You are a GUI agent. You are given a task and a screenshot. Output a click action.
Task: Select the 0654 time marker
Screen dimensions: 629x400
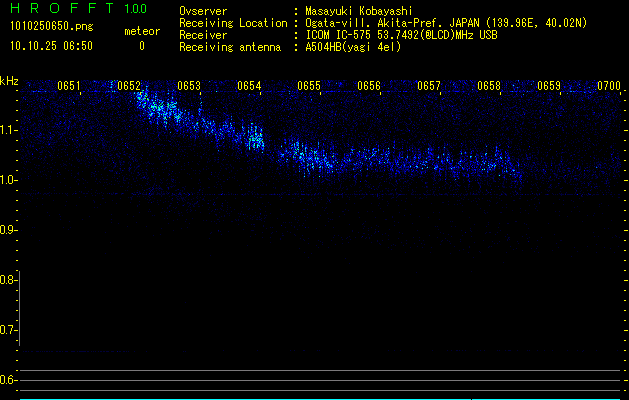click(249, 86)
